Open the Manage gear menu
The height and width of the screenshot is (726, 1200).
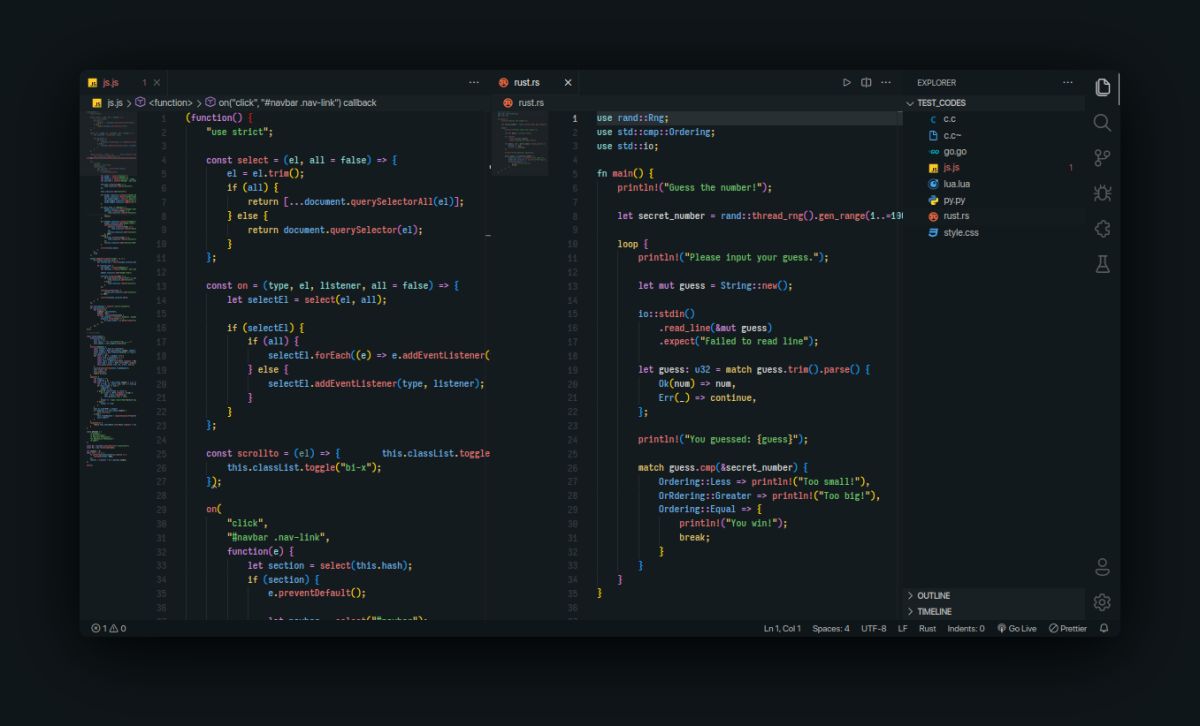(x=1102, y=602)
